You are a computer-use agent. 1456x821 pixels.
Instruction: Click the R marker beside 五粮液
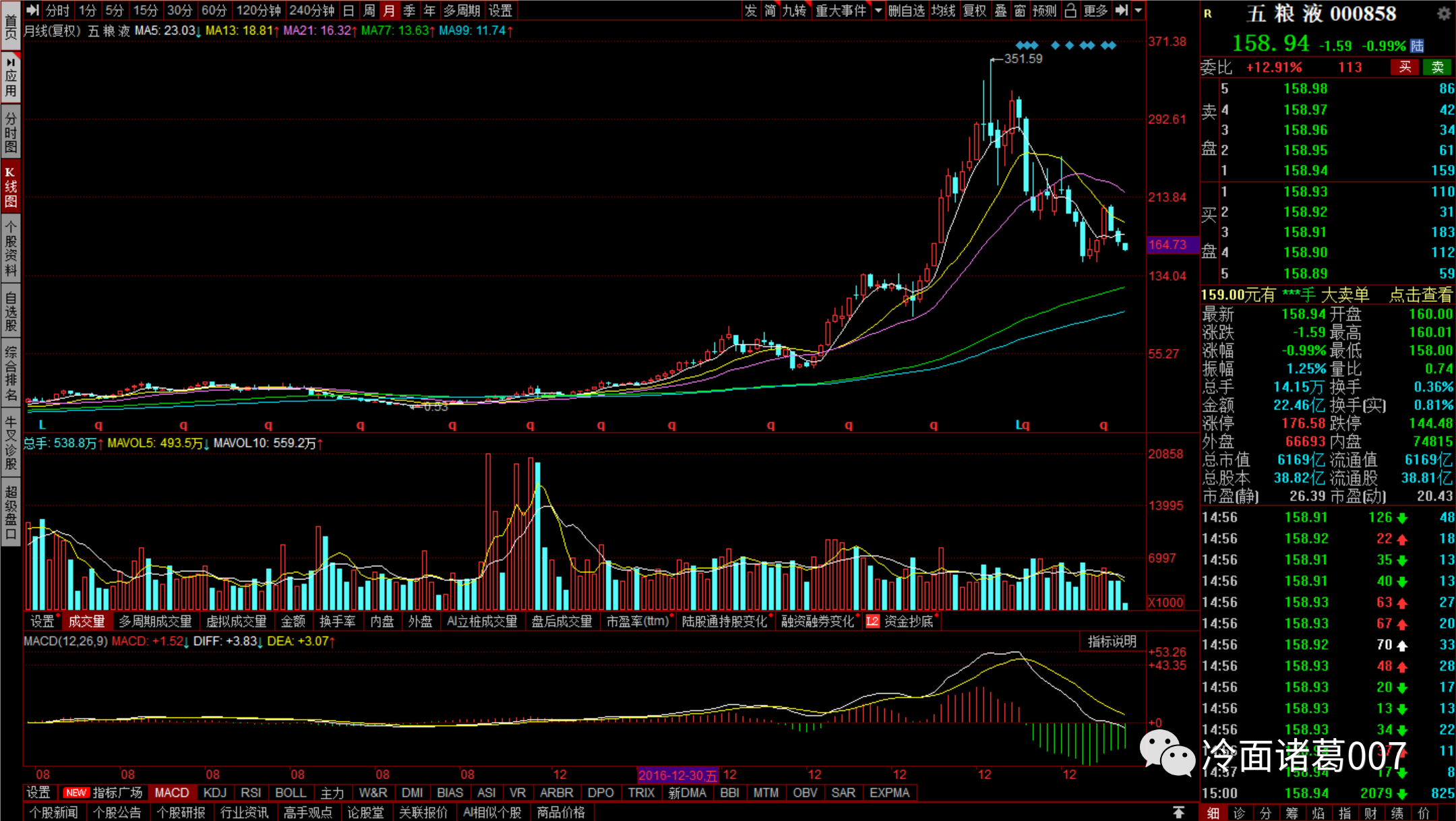click(x=1208, y=13)
